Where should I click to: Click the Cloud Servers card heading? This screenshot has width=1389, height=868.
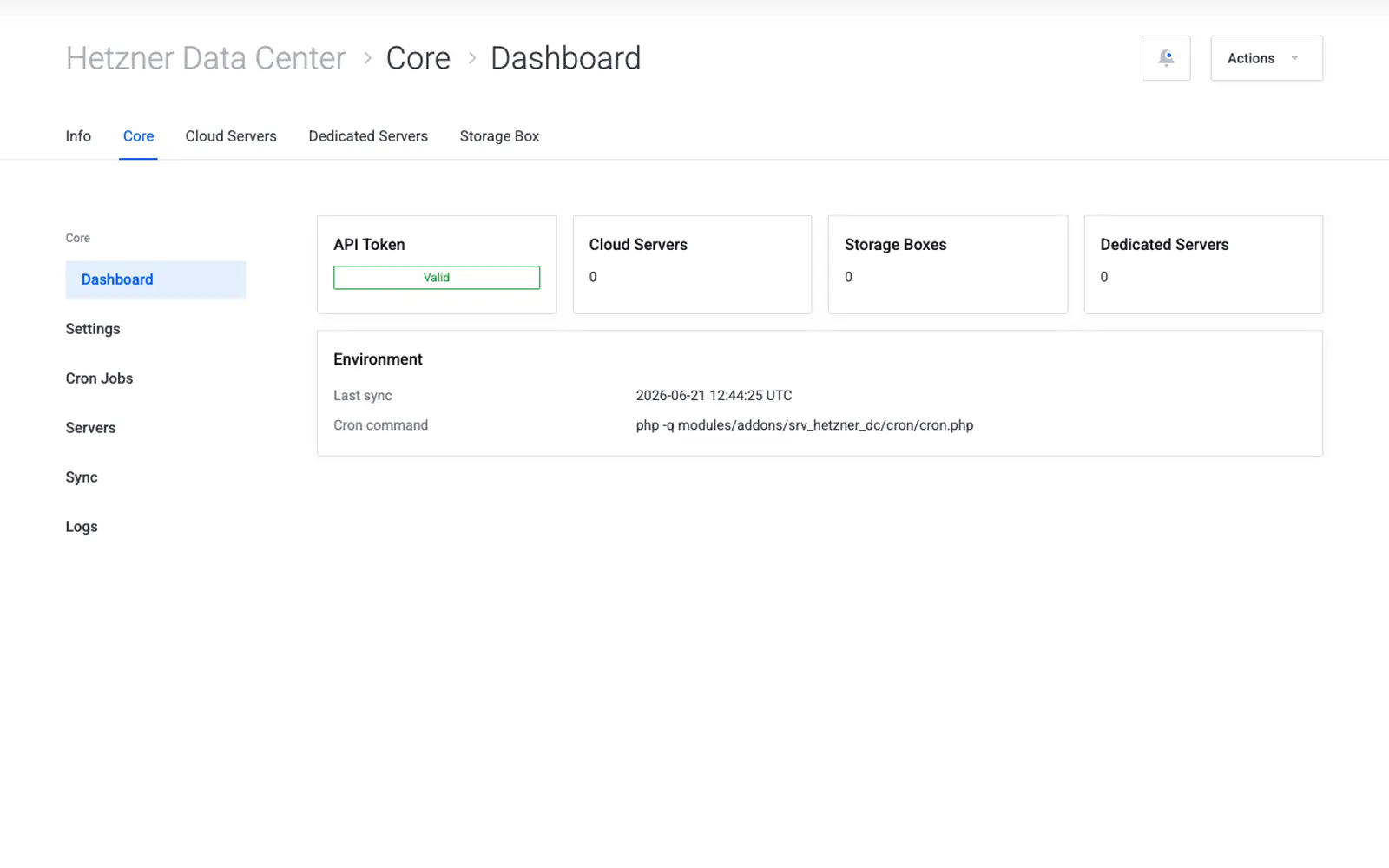(638, 245)
